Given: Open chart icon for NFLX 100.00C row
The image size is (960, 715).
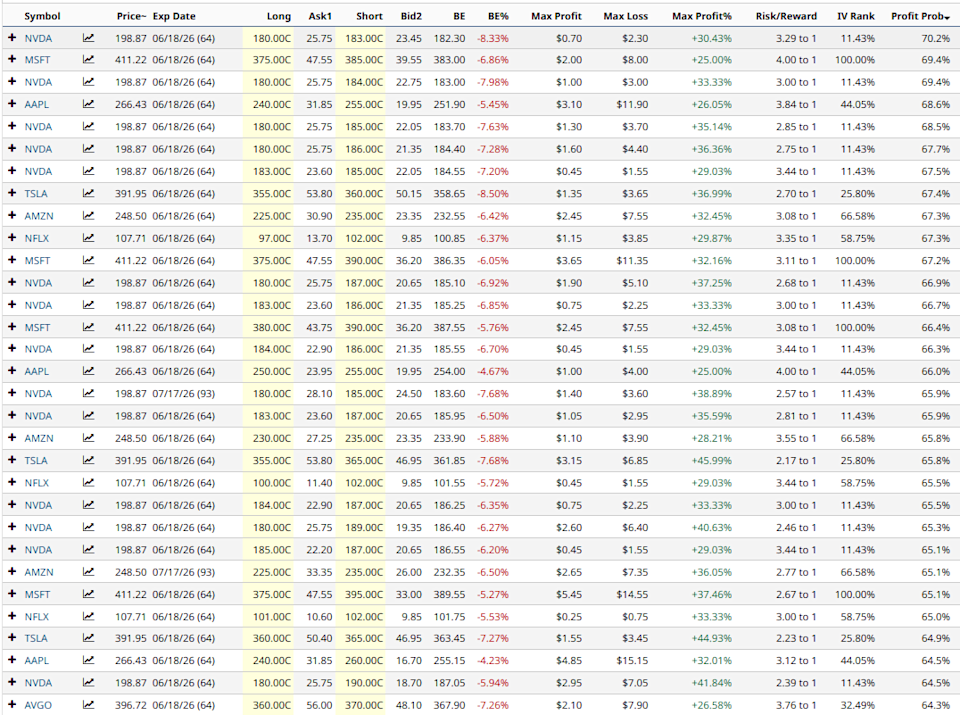Looking at the screenshot, I should (89, 483).
